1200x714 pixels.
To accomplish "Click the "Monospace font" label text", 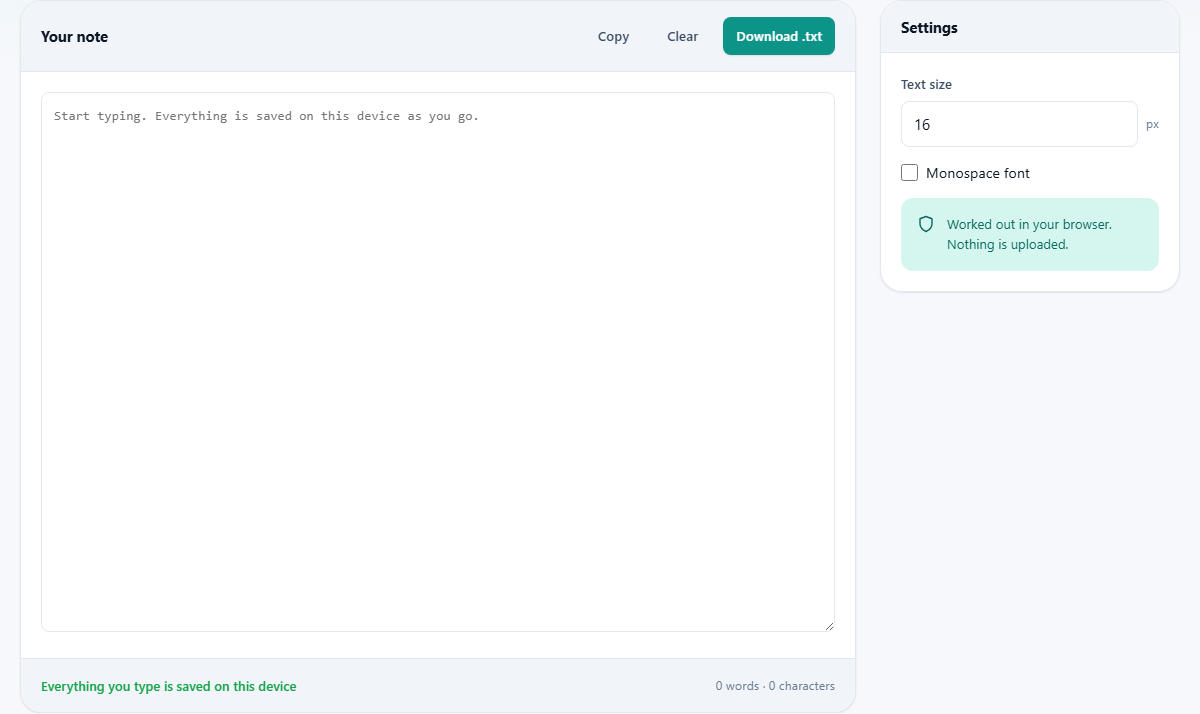I will 978,173.
